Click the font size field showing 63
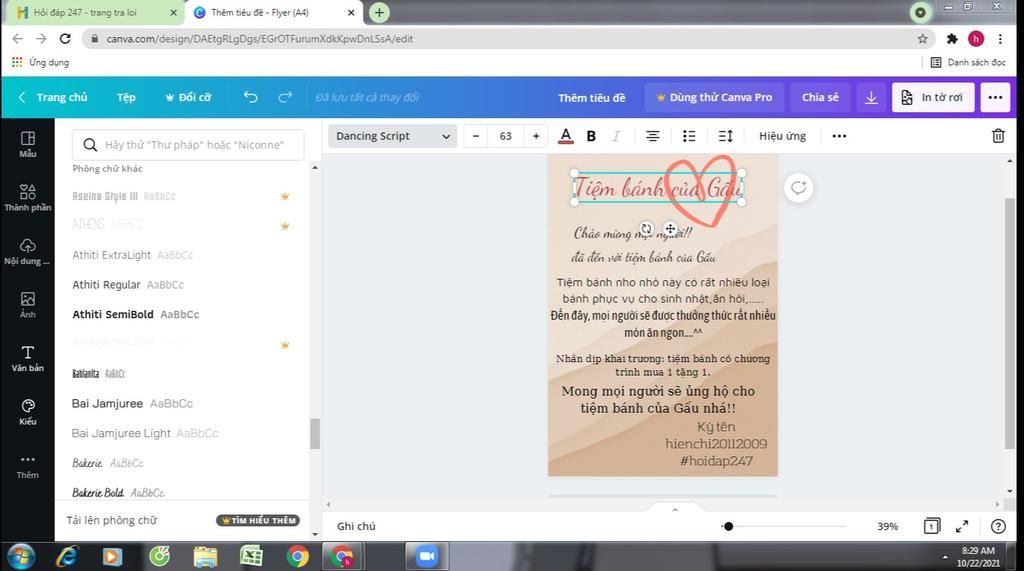 [505, 136]
